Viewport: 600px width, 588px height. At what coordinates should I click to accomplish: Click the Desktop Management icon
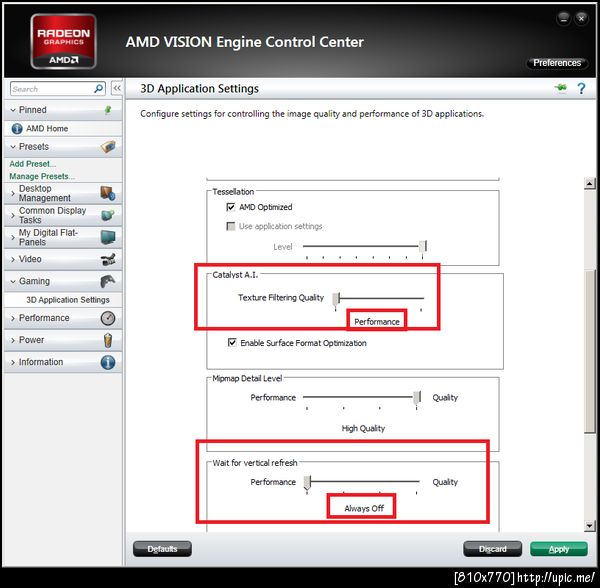tap(108, 193)
